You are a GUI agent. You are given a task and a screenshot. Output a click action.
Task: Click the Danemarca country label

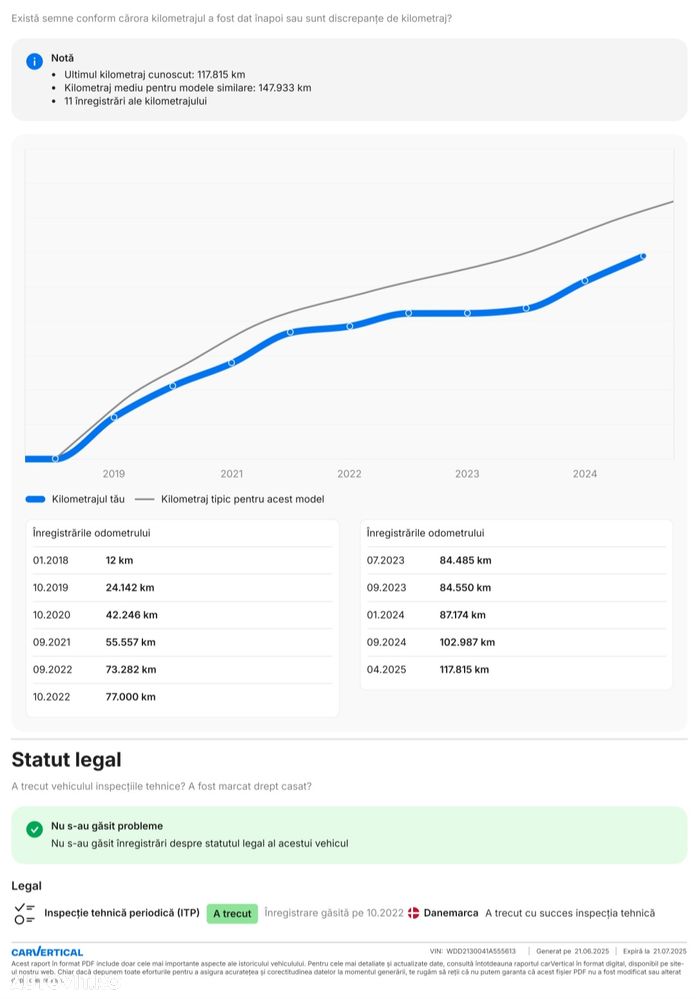point(451,913)
